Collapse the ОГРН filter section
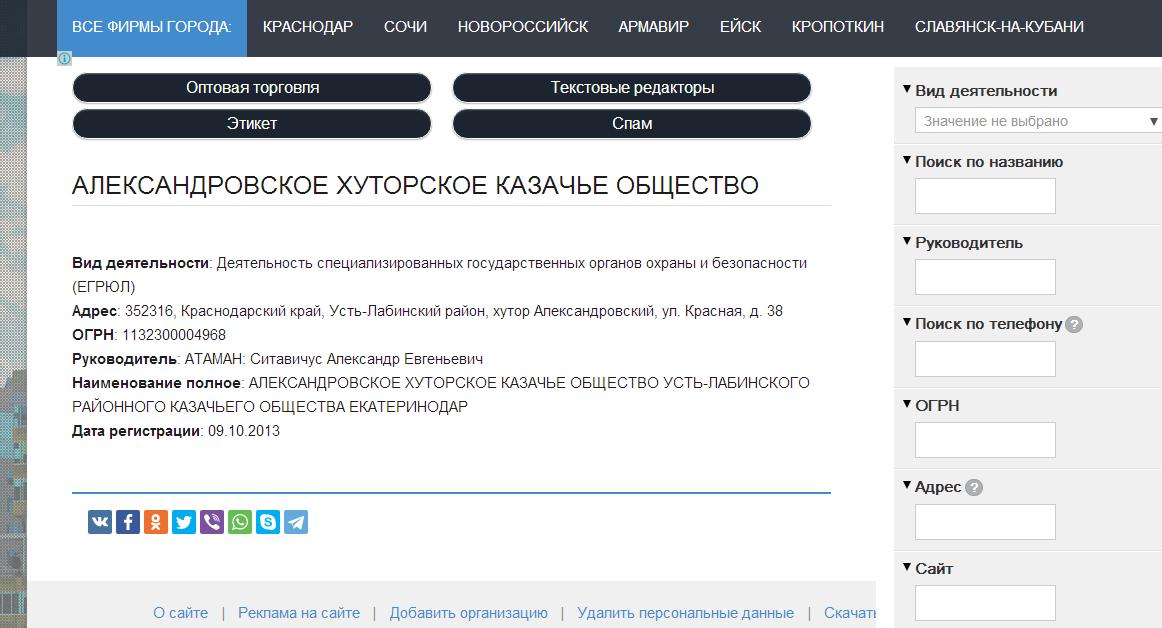 (x=906, y=404)
